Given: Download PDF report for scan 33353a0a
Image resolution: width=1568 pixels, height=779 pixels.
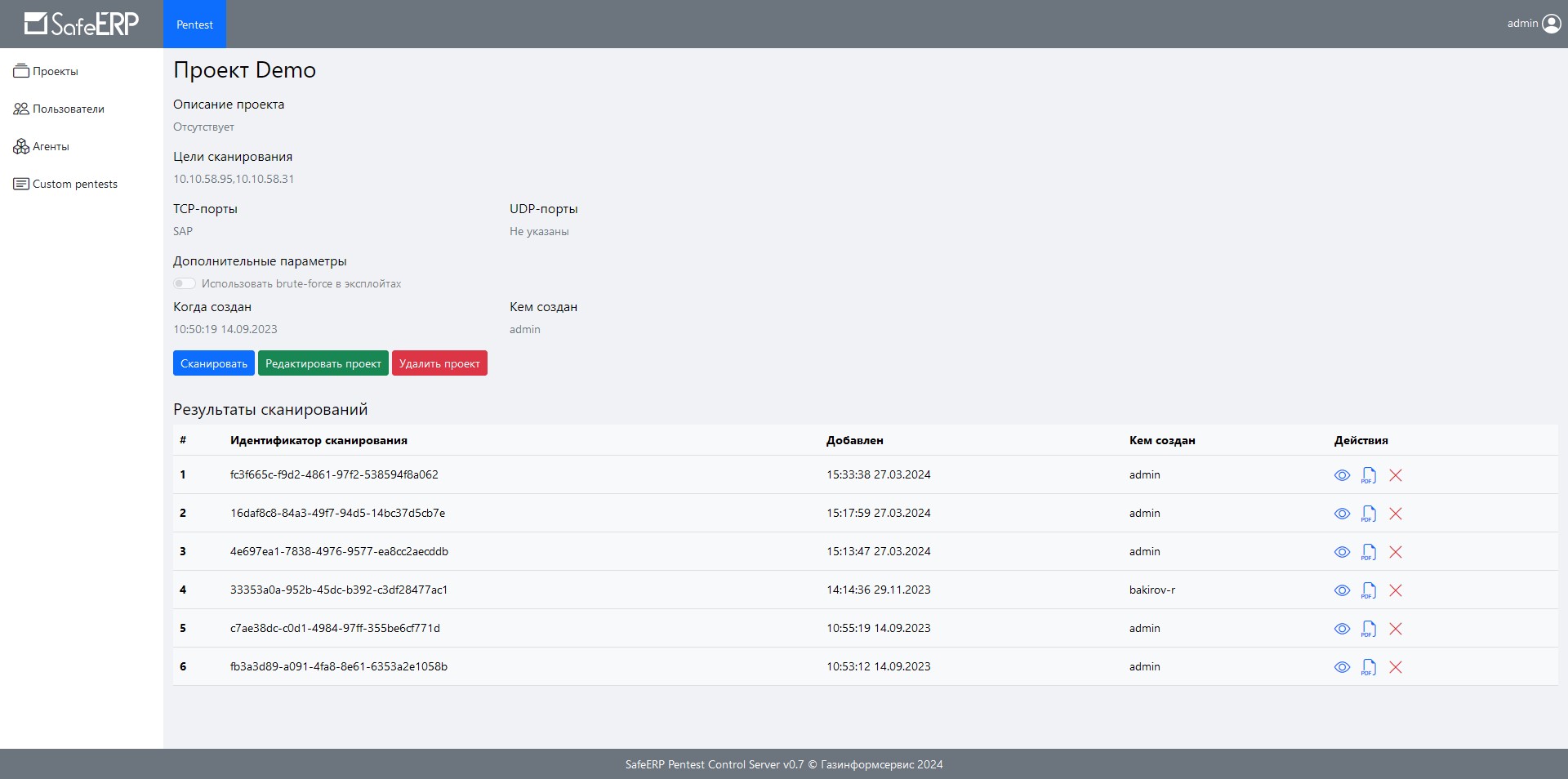Looking at the screenshot, I should pyautogui.click(x=1369, y=590).
